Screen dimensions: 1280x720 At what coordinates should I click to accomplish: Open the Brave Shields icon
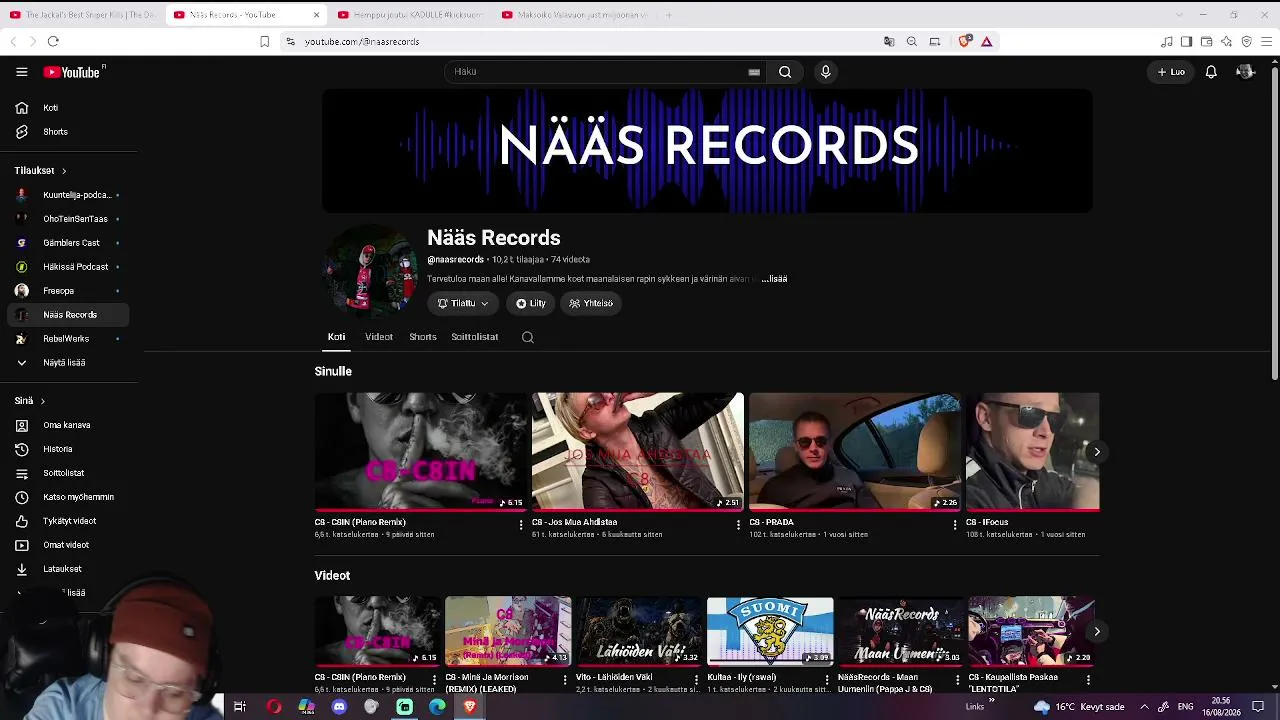point(964,41)
